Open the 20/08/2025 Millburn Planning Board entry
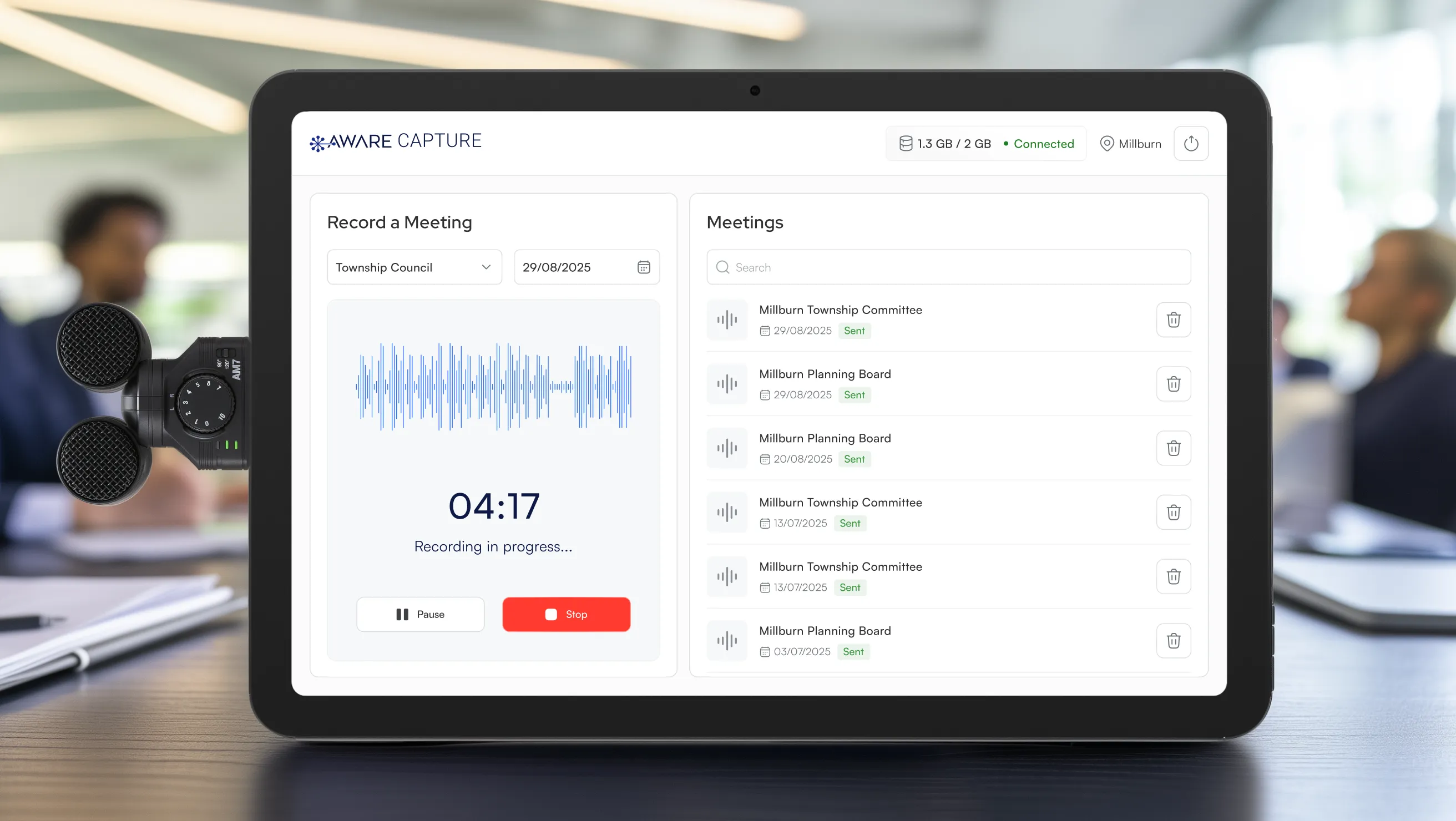The width and height of the screenshot is (1456, 821). point(825,438)
